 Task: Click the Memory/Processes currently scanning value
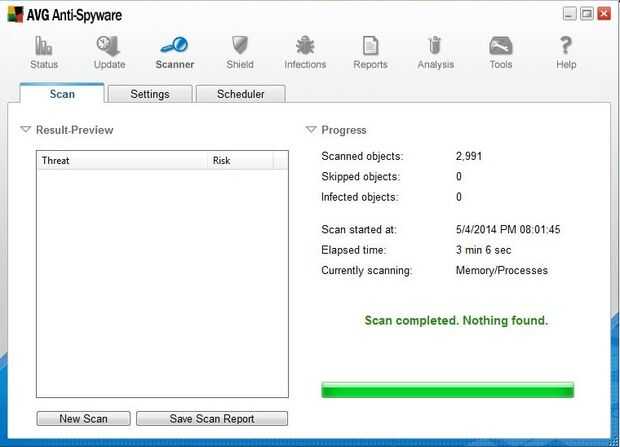point(502,271)
